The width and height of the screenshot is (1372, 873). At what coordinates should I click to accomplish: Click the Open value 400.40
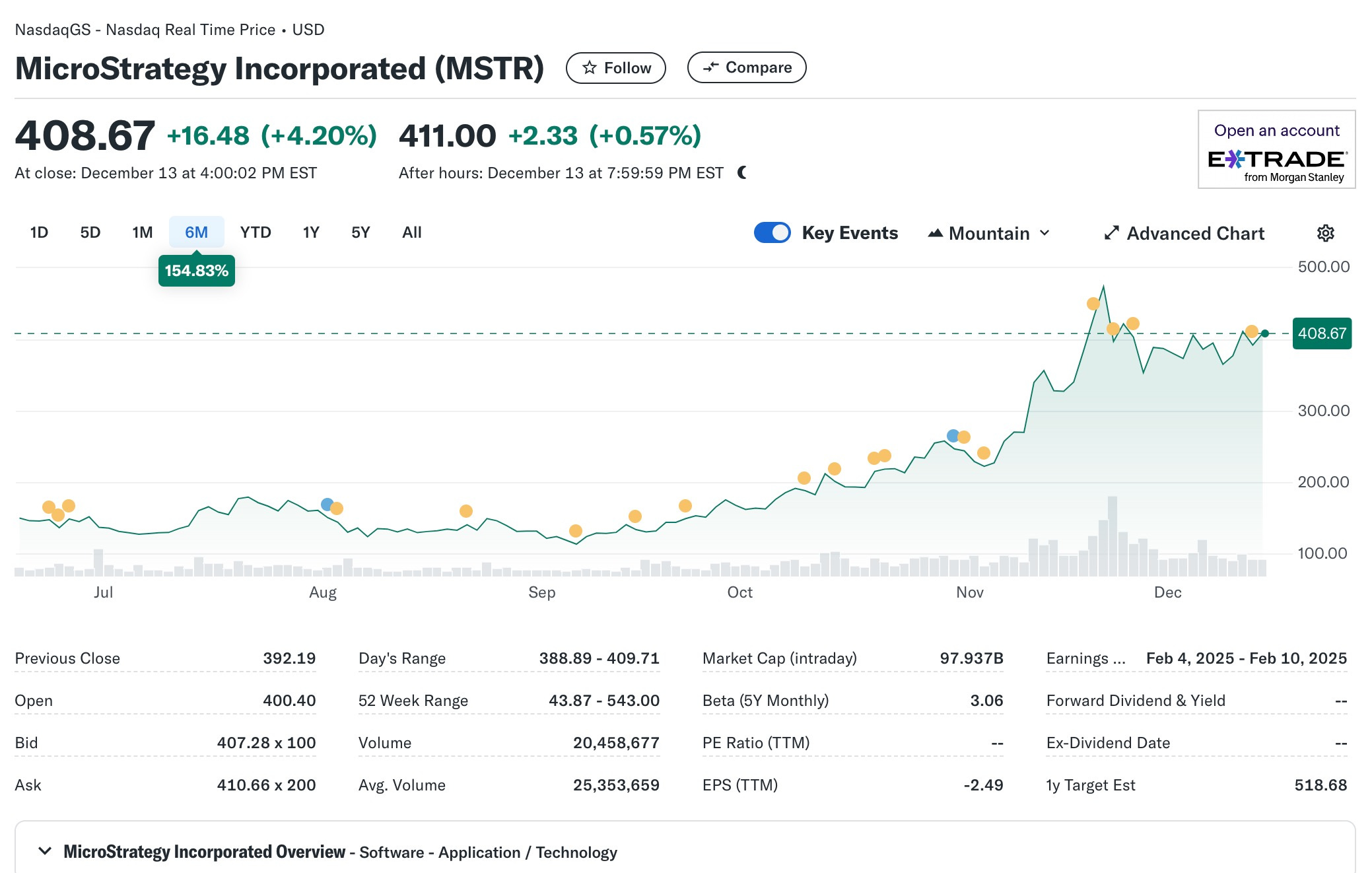pyautogui.click(x=289, y=701)
